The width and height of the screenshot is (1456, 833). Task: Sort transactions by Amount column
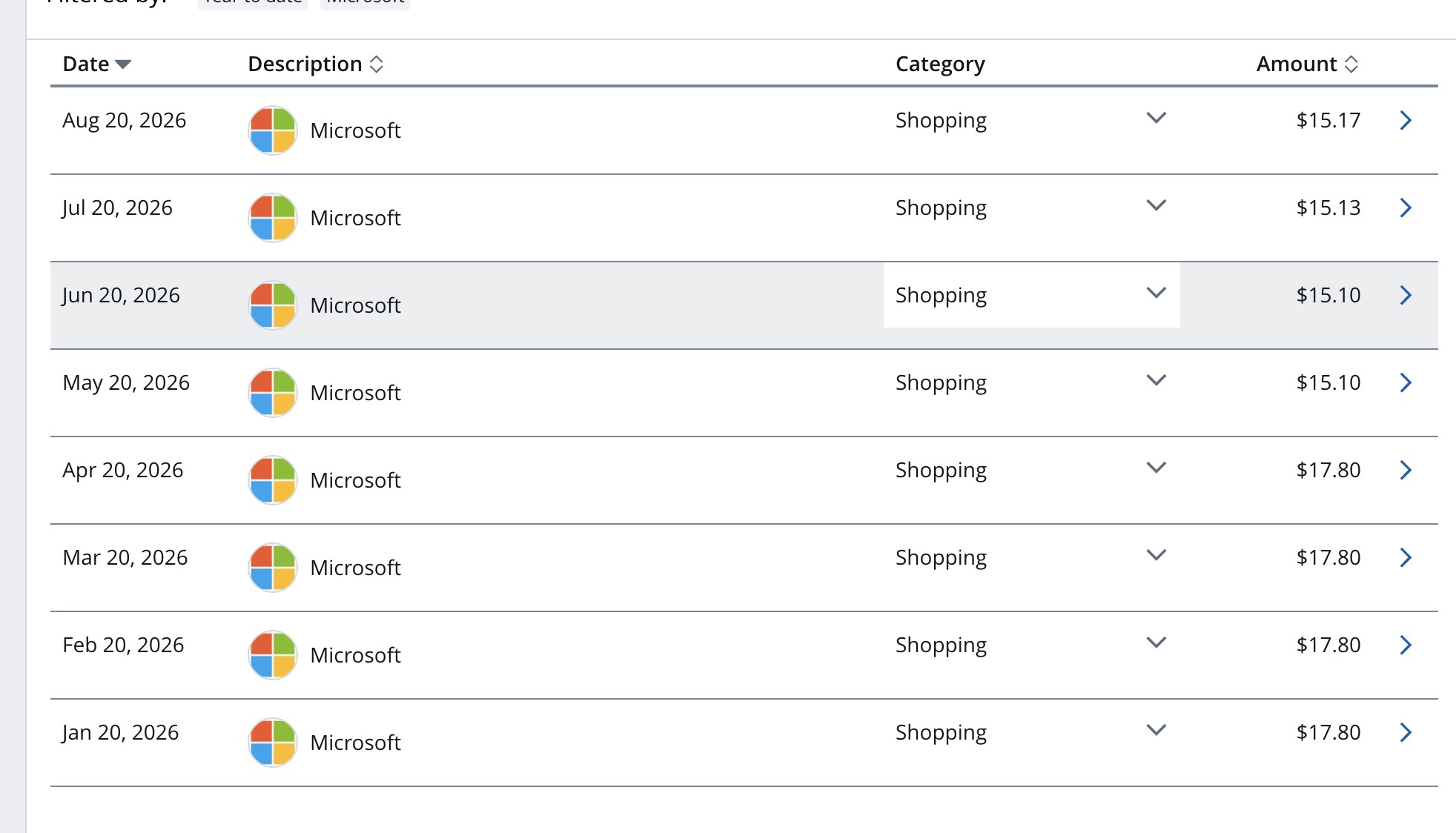click(x=1307, y=64)
